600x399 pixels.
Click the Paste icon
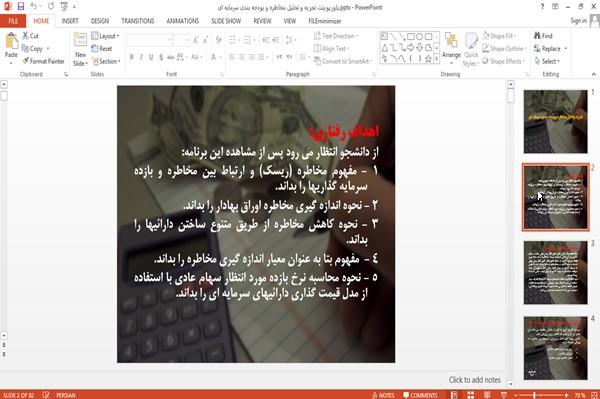pyautogui.click(x=11, y=41)
